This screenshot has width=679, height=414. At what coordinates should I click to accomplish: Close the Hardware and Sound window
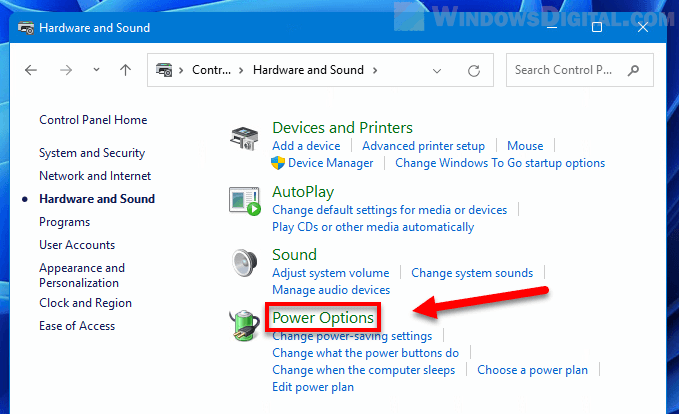click(643, 27)
